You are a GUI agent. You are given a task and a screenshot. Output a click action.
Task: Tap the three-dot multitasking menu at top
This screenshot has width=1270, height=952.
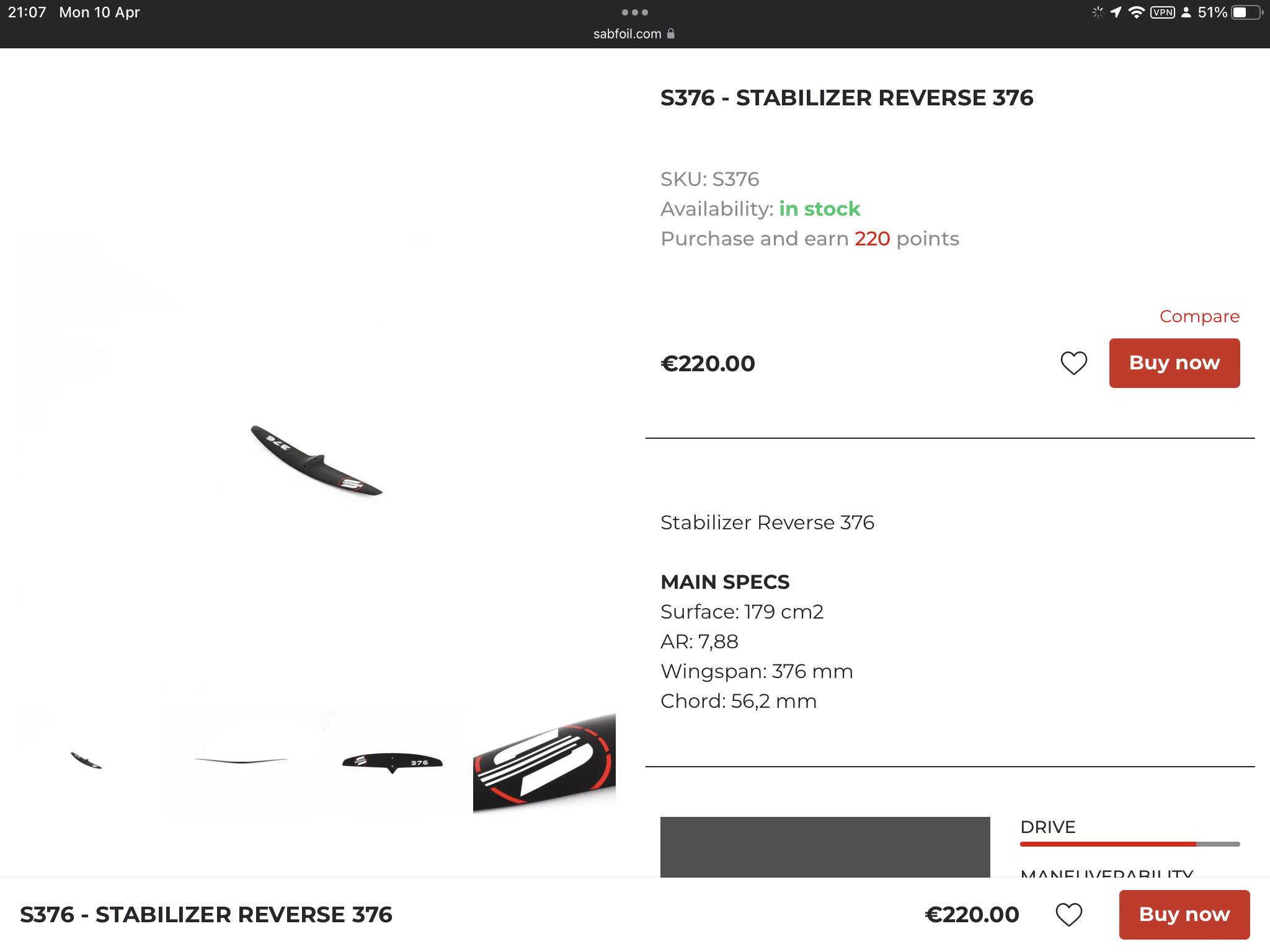tap(634, 12)
